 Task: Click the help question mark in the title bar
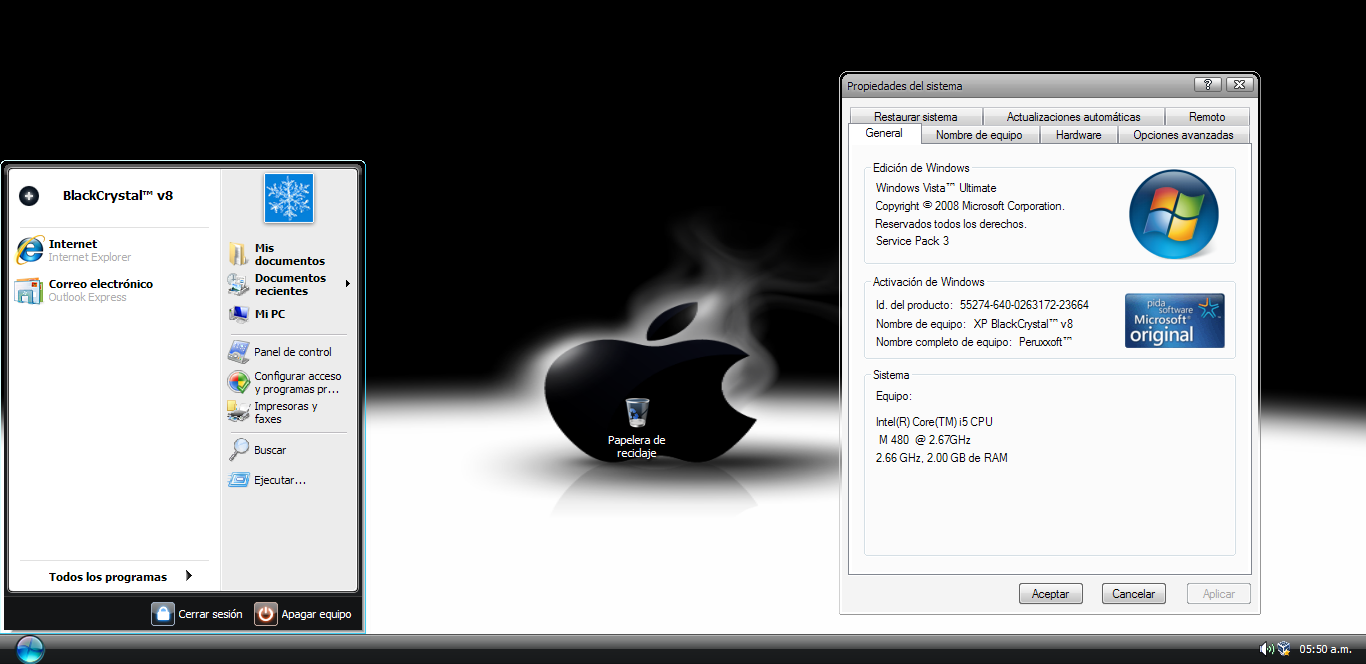point(1207,85)
